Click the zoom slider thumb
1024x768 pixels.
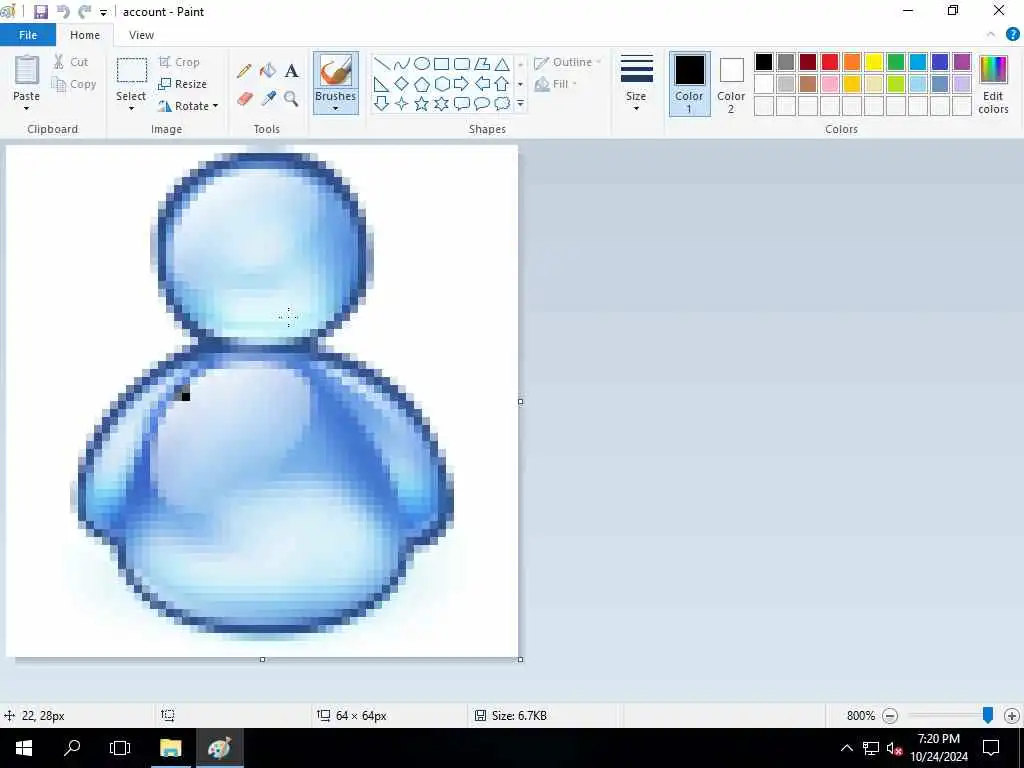988,716
